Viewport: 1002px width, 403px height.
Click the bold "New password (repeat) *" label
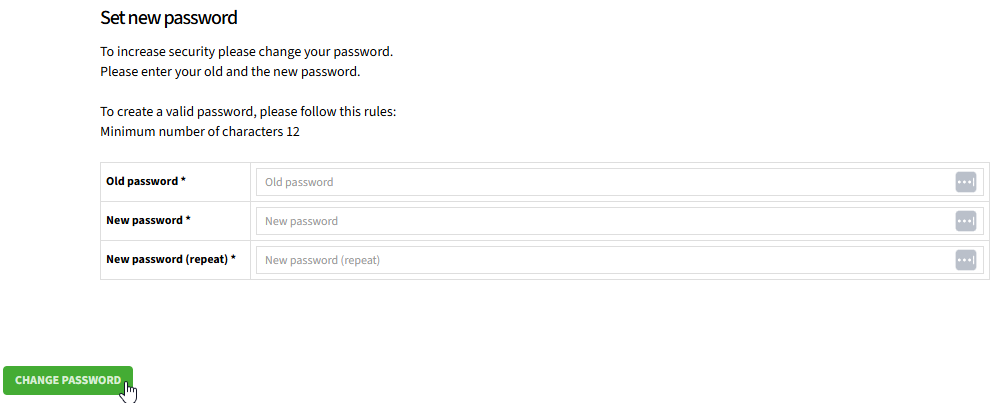coord(171,259)
